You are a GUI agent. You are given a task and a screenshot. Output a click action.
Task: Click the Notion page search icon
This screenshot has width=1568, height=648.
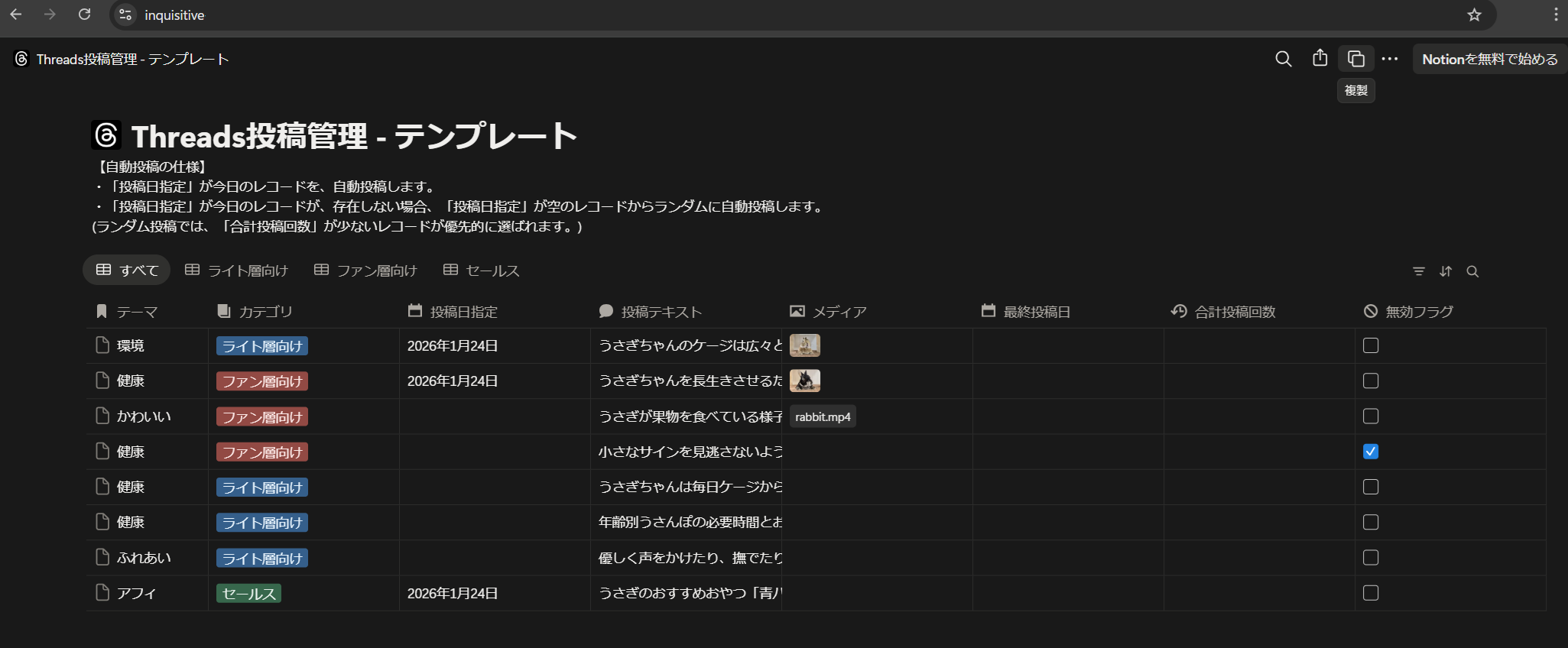tap(1283, 59)
